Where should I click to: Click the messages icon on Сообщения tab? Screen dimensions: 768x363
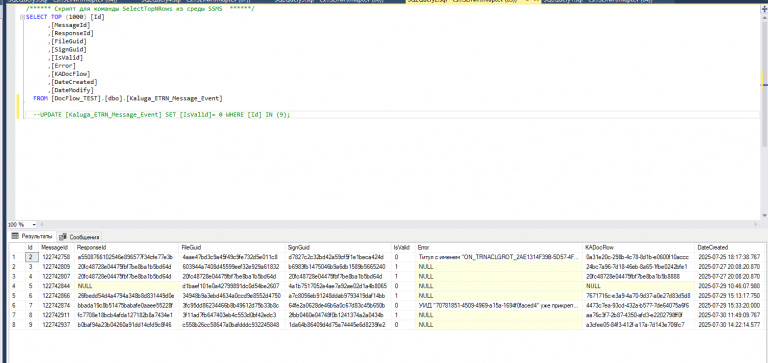pos(63,237)
